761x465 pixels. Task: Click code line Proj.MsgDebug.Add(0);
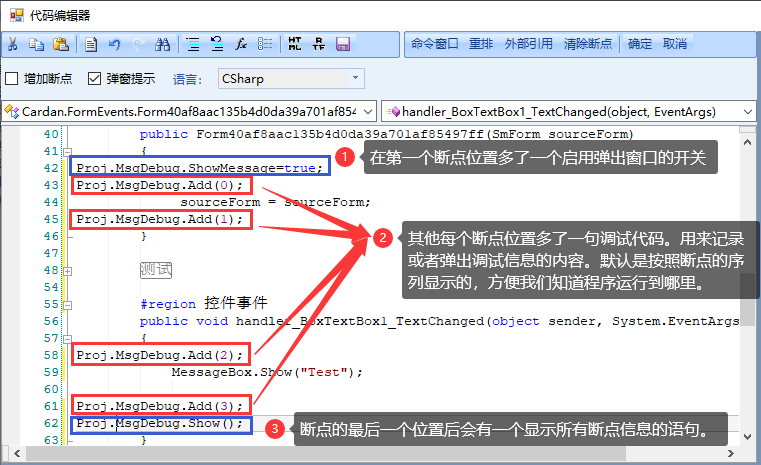tap(159, 185)
